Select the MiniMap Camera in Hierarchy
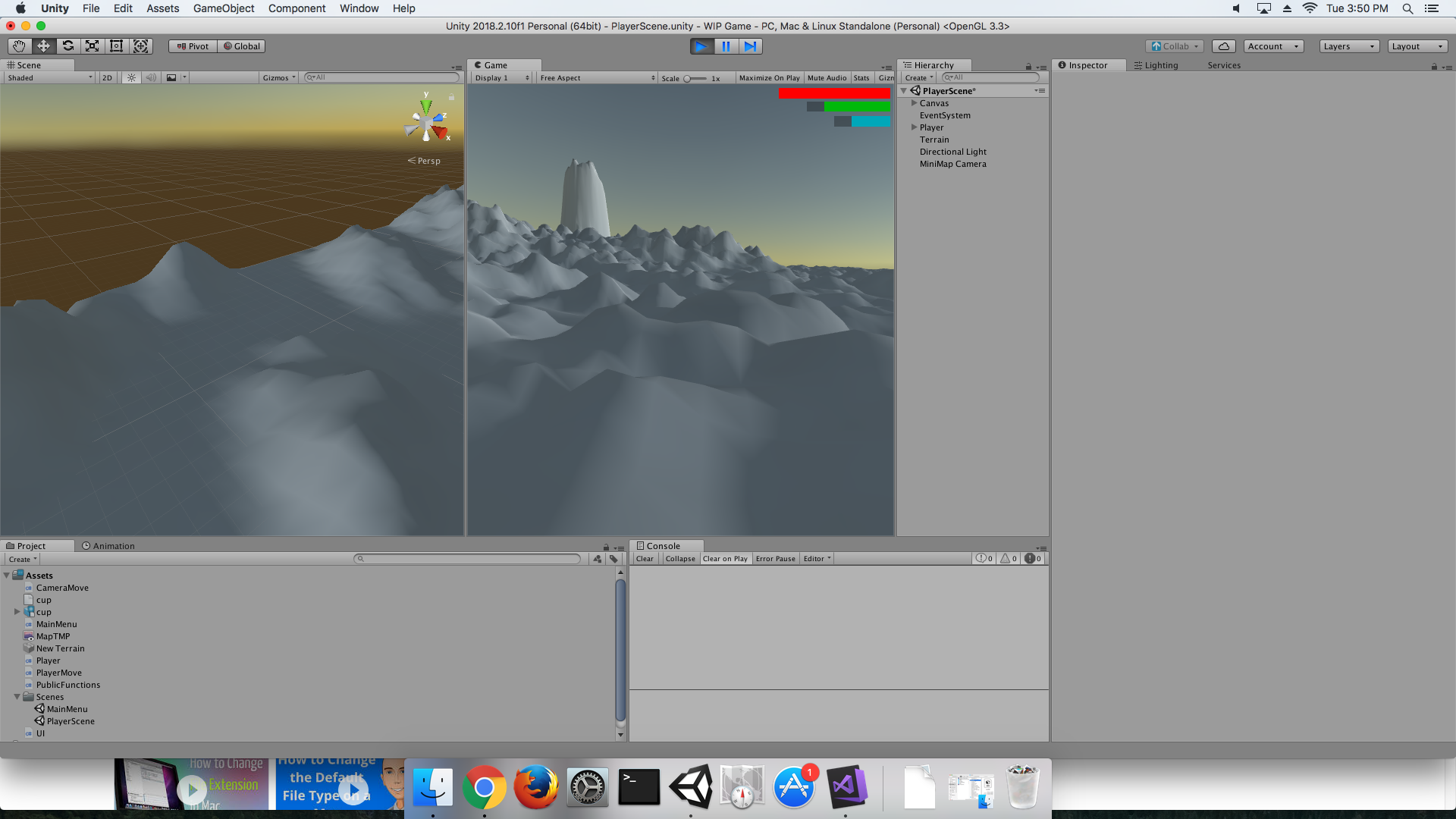The width and height of the screenshot is (1456, 819). pos(952,164)
